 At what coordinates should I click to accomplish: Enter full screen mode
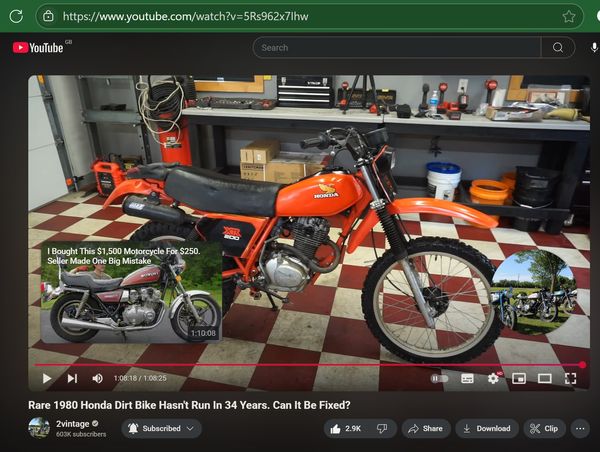[x=571, y=379]
